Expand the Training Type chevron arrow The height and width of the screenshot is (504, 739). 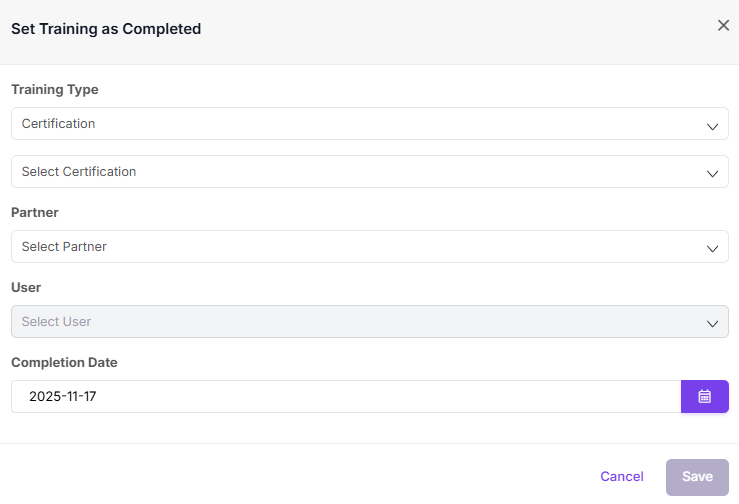tap(712, 126)
